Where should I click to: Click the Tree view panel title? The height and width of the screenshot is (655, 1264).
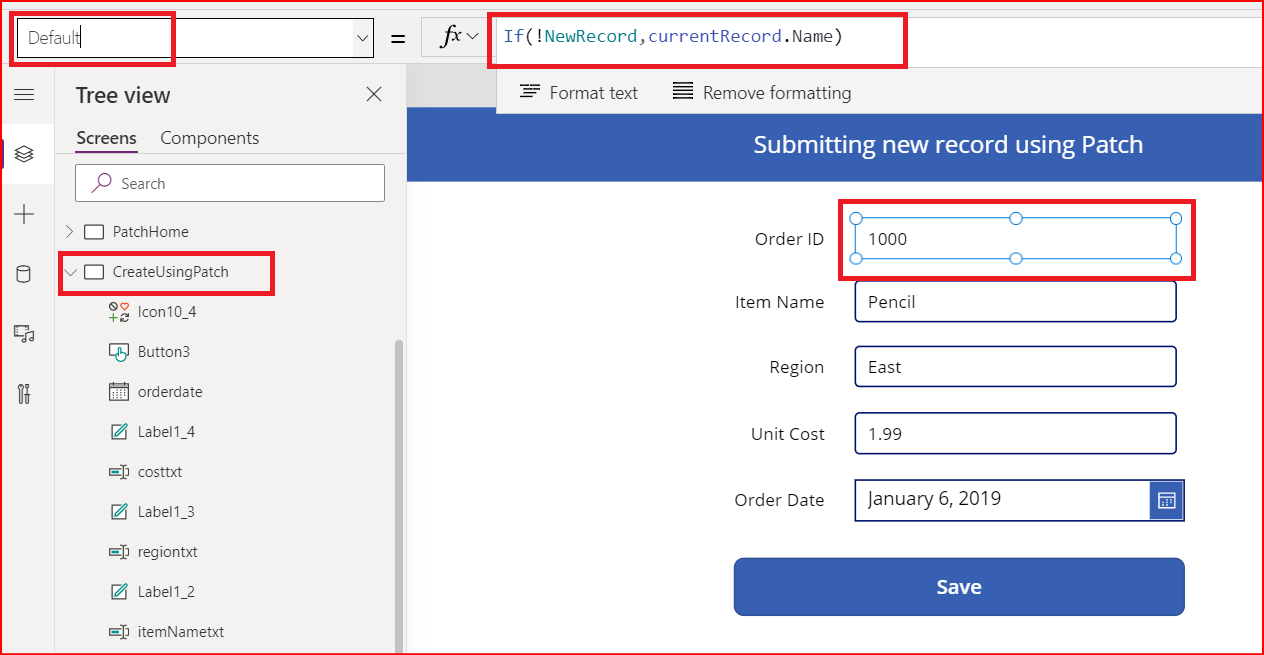[x=123, y=95]
